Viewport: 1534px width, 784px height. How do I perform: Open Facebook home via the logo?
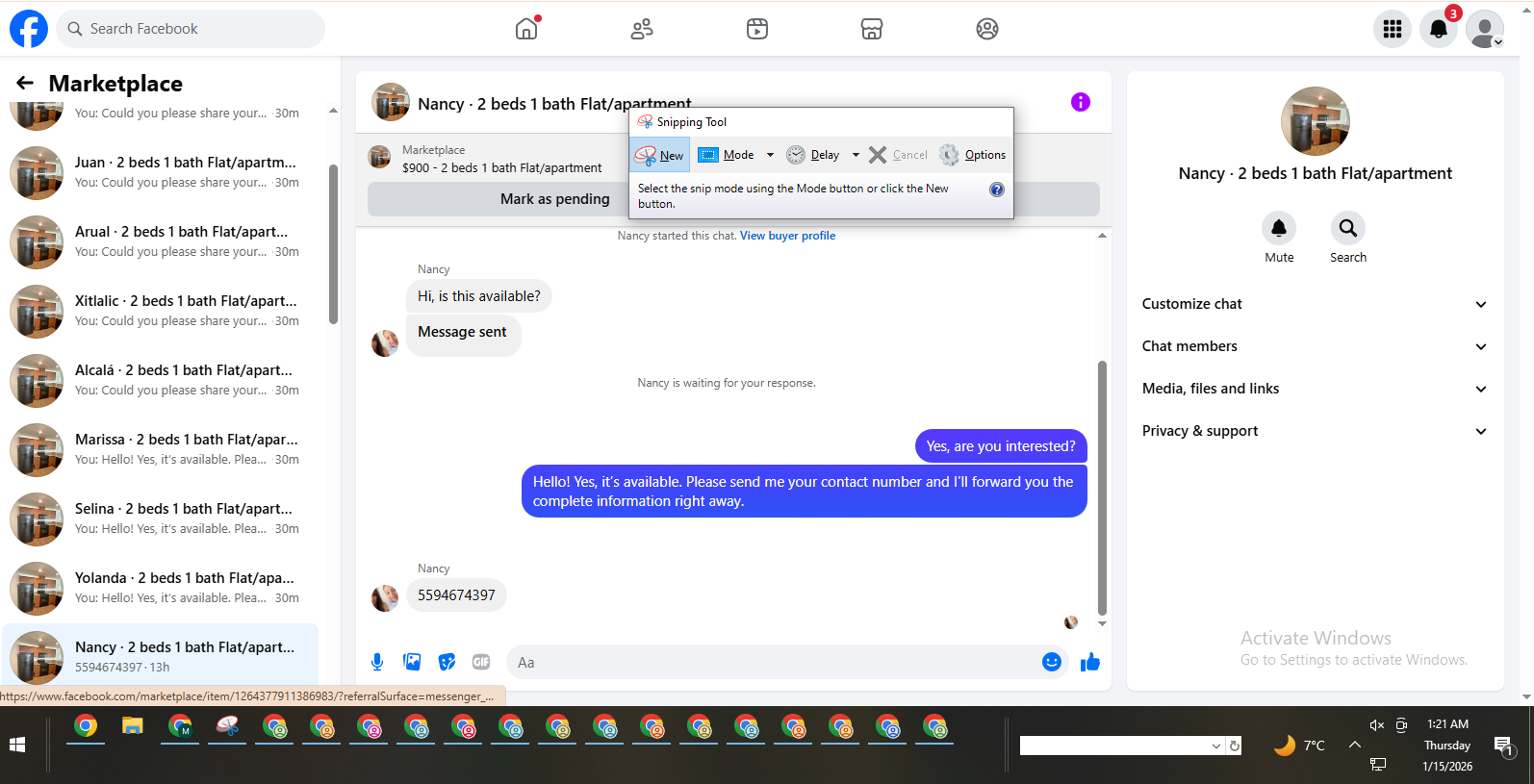point(29,29)
